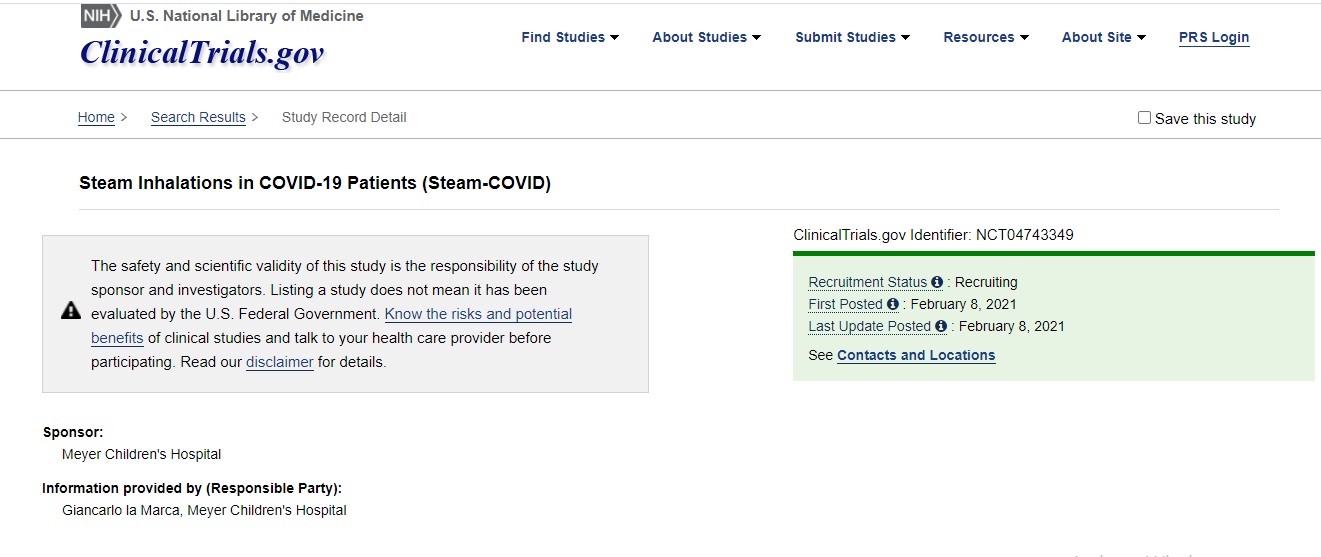This screenshot has width=1321, height=557.
Task: Click the NIH logo badge
Action: point(101,15)
